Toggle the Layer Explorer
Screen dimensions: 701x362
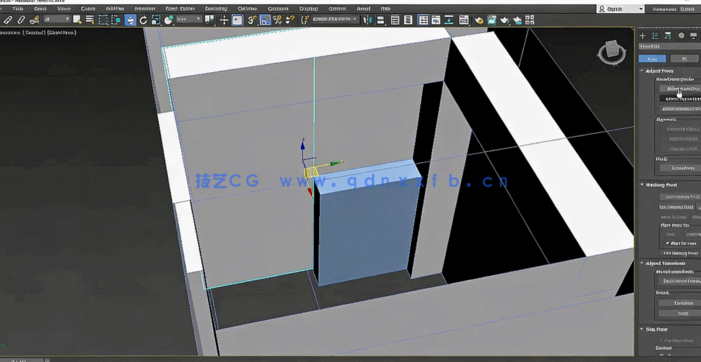(408, 20)
